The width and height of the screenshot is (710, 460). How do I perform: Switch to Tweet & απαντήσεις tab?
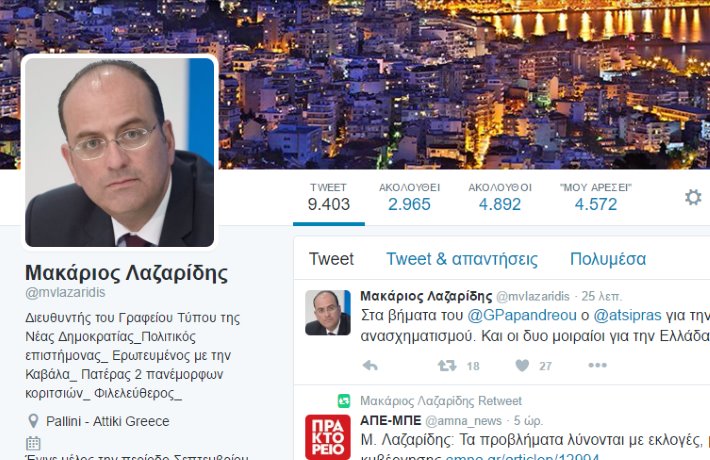[462, 259]
